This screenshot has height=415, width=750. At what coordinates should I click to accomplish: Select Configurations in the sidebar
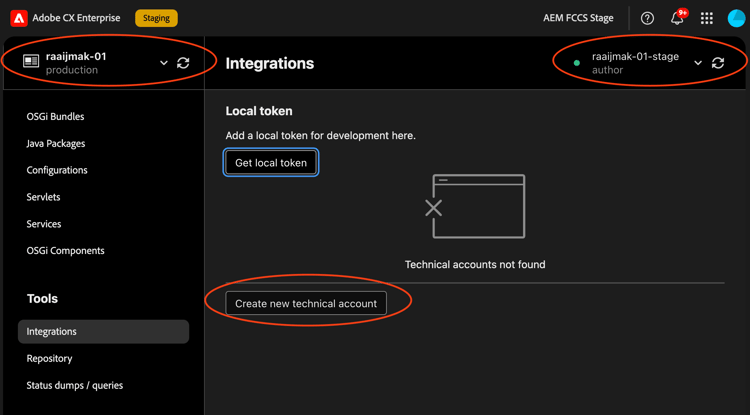click(57, 170)
